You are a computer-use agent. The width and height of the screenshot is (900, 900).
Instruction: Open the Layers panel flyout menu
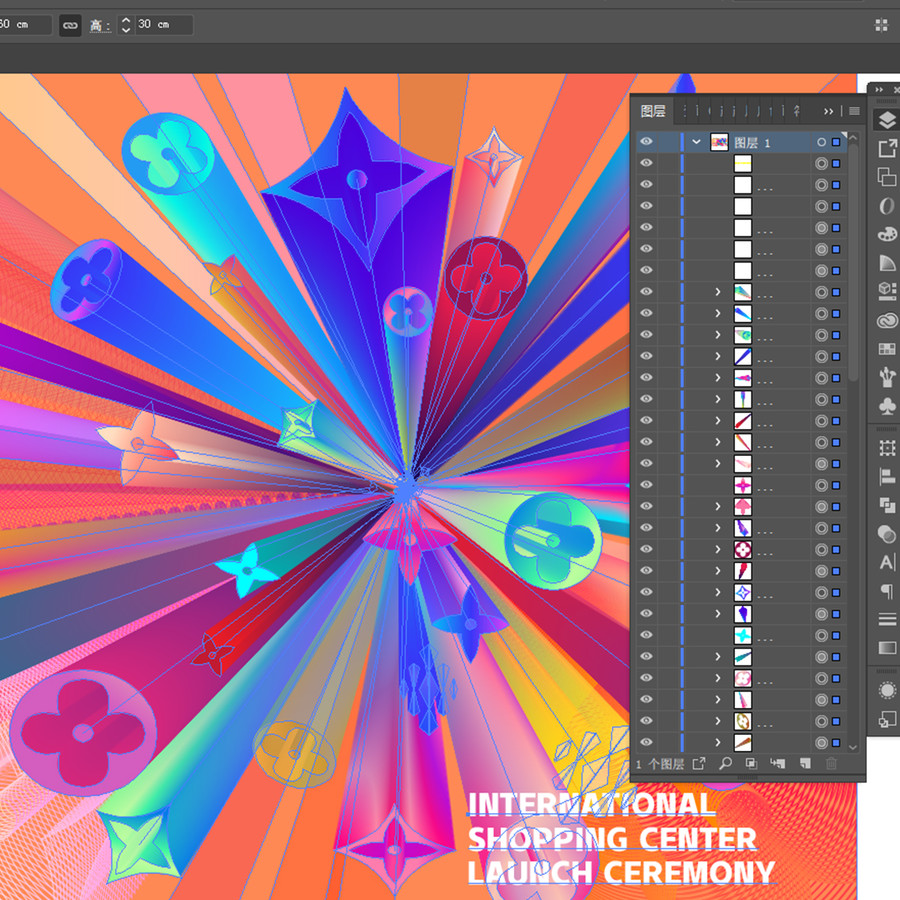click(x=855, y=111)
